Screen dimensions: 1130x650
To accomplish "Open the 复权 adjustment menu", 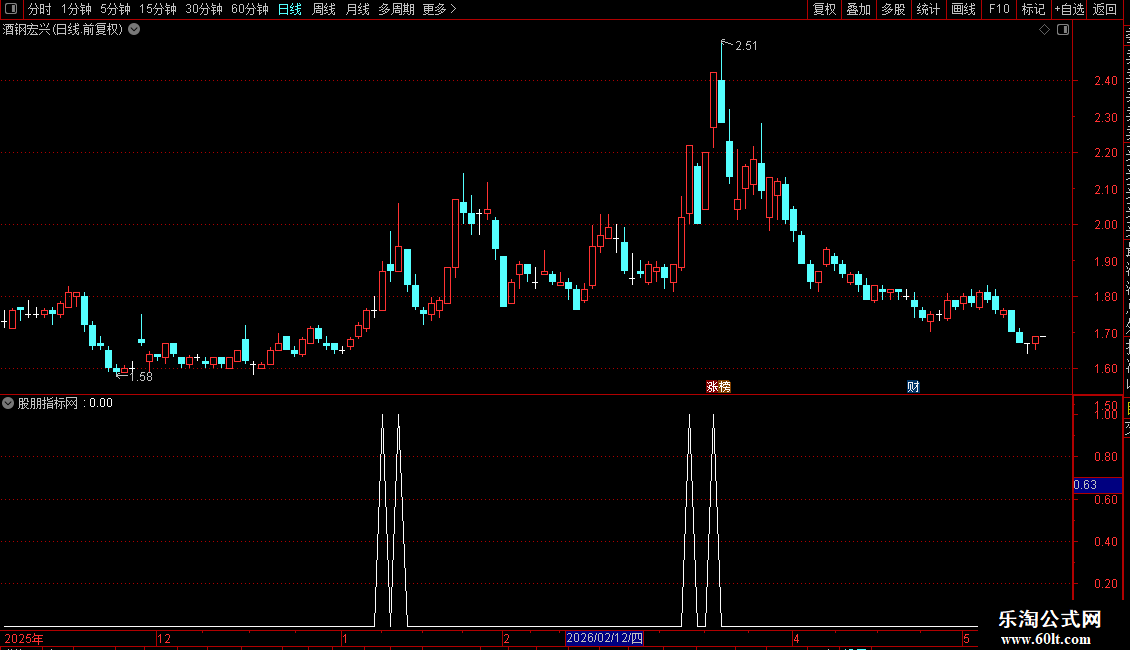I will click(x=824, y=9).
